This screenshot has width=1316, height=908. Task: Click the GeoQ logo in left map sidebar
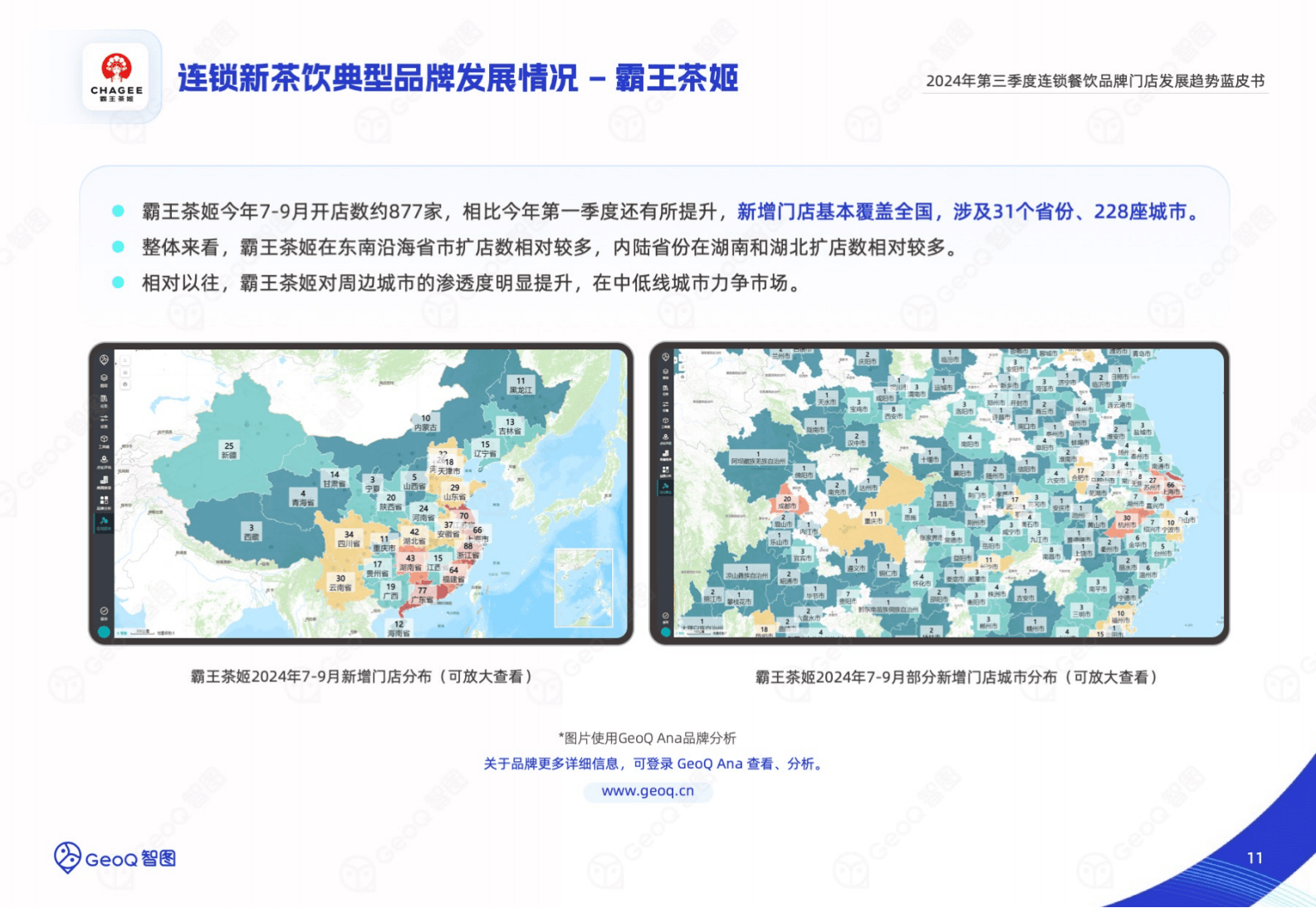104,359
